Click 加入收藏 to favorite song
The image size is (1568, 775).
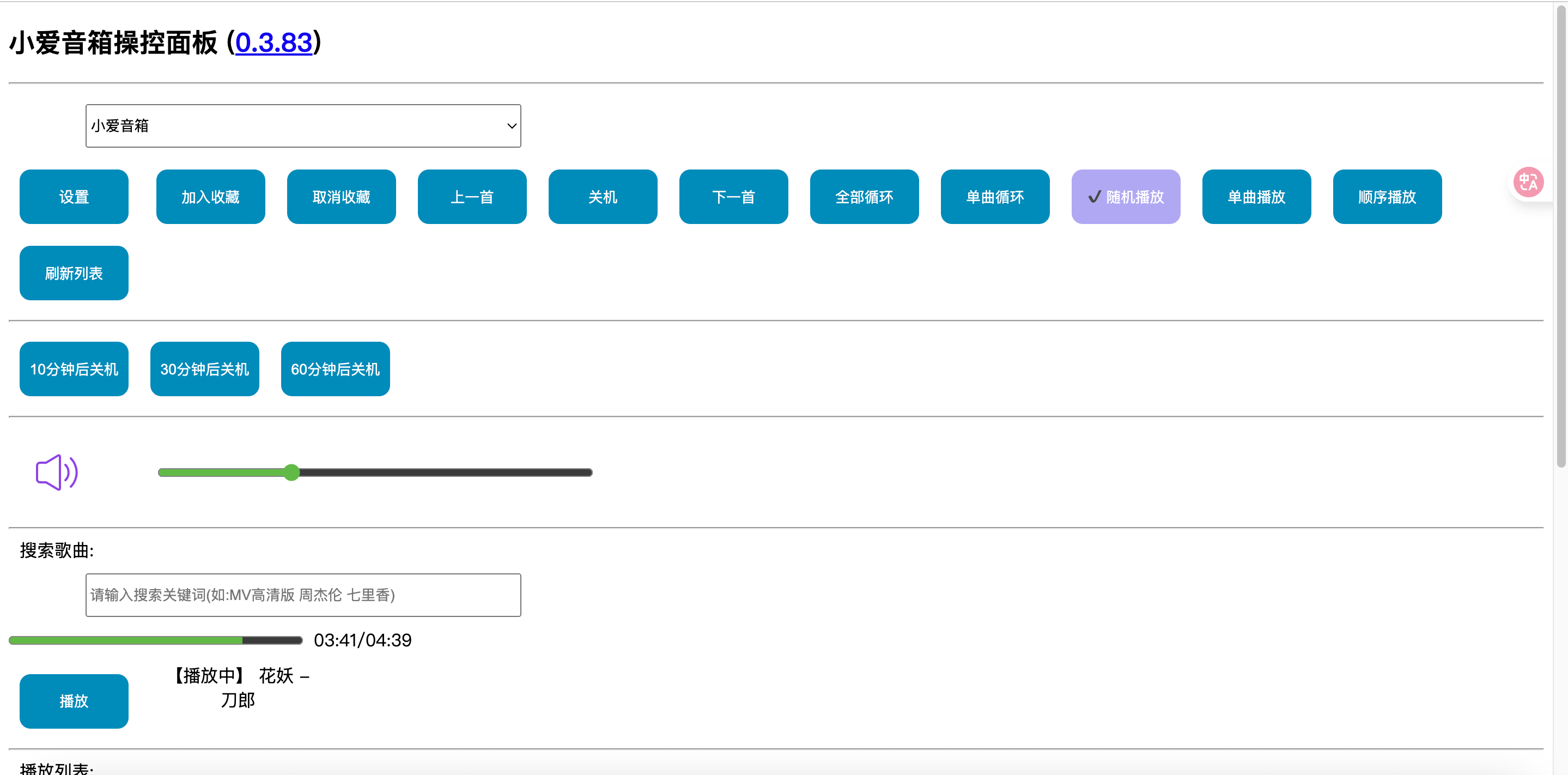210,197
